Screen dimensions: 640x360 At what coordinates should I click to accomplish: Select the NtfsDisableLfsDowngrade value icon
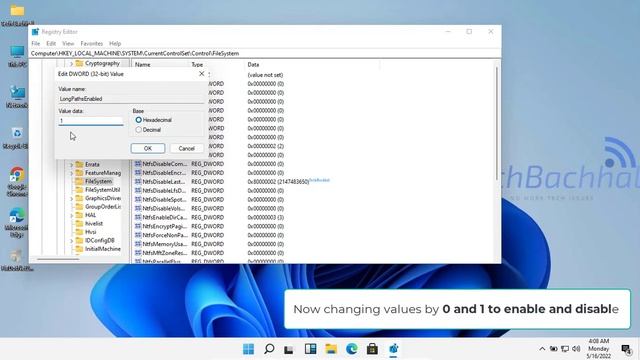[x=138, y=191]
